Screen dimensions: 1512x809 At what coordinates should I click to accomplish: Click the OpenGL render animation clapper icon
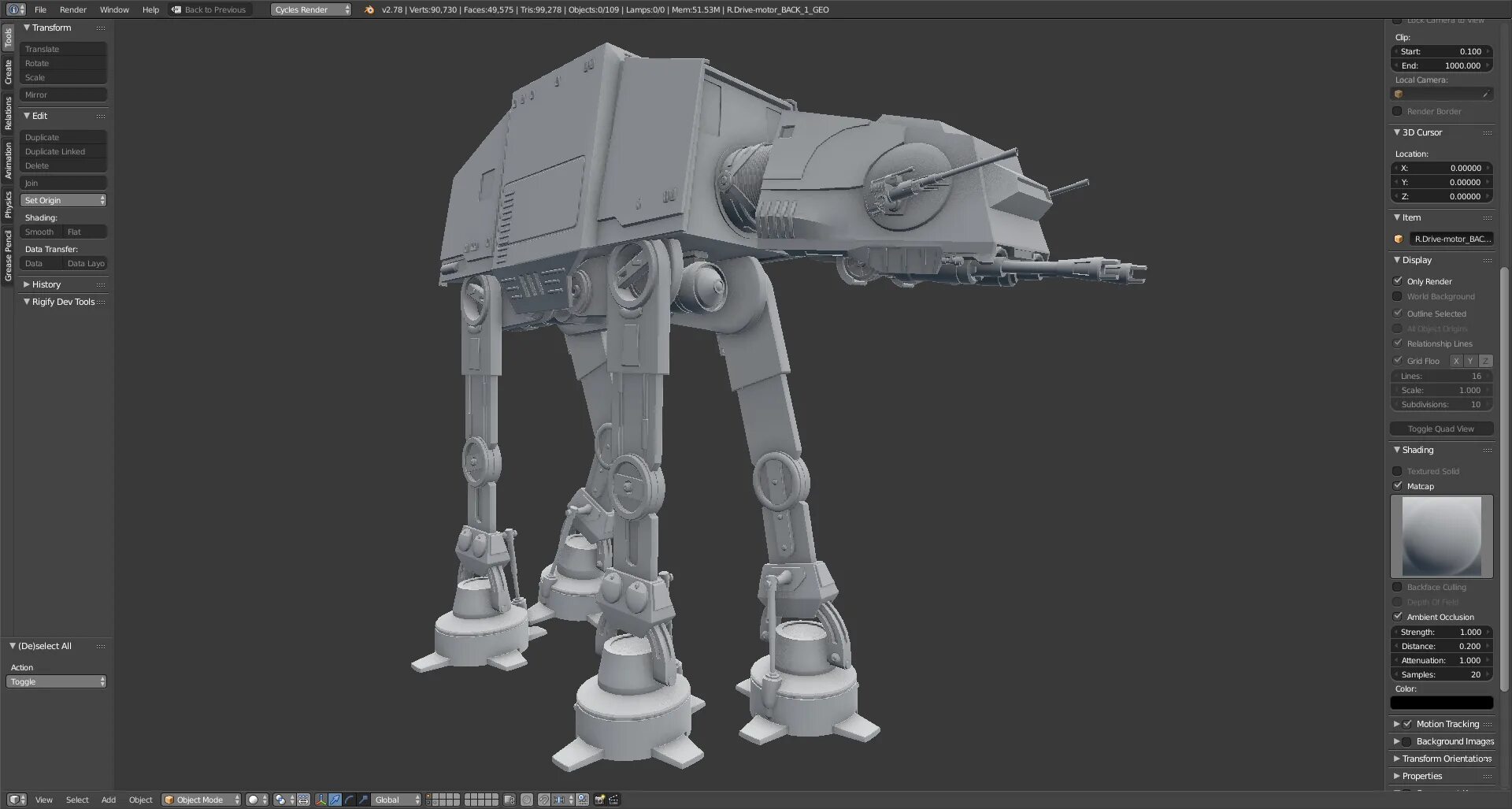click(x=613, y=800)
